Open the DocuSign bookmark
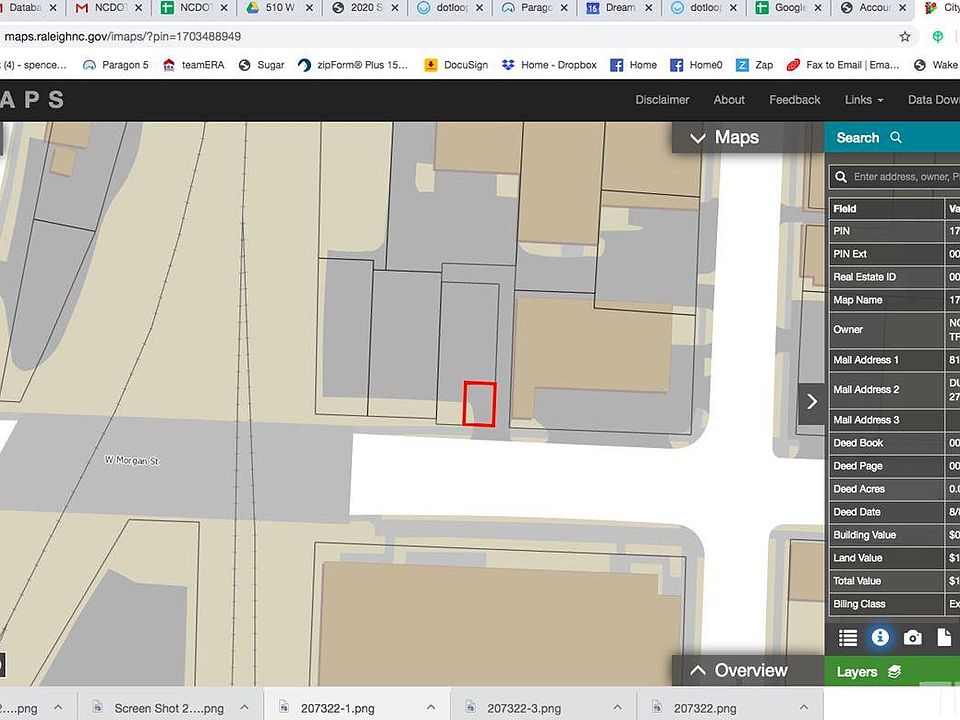 456,65
